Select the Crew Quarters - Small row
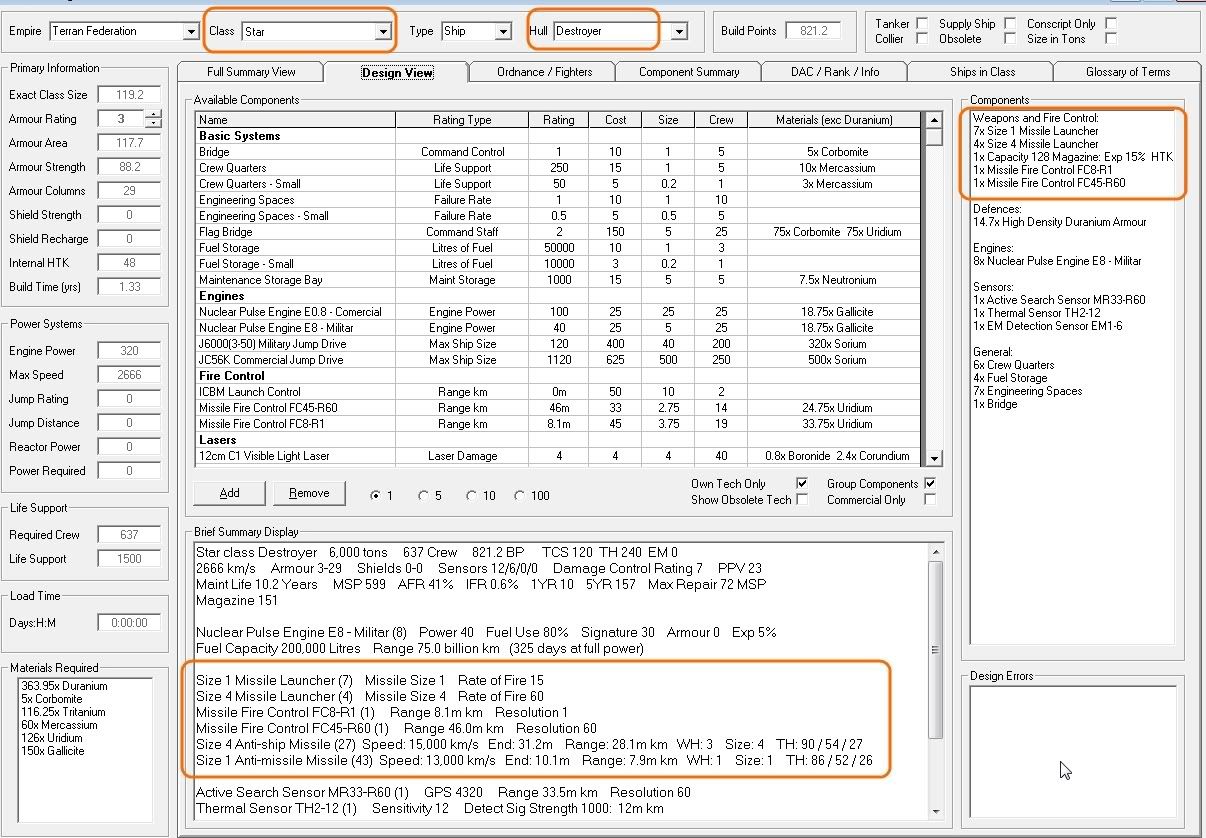This screenshot has height=838, width=1206. (558, 184)
